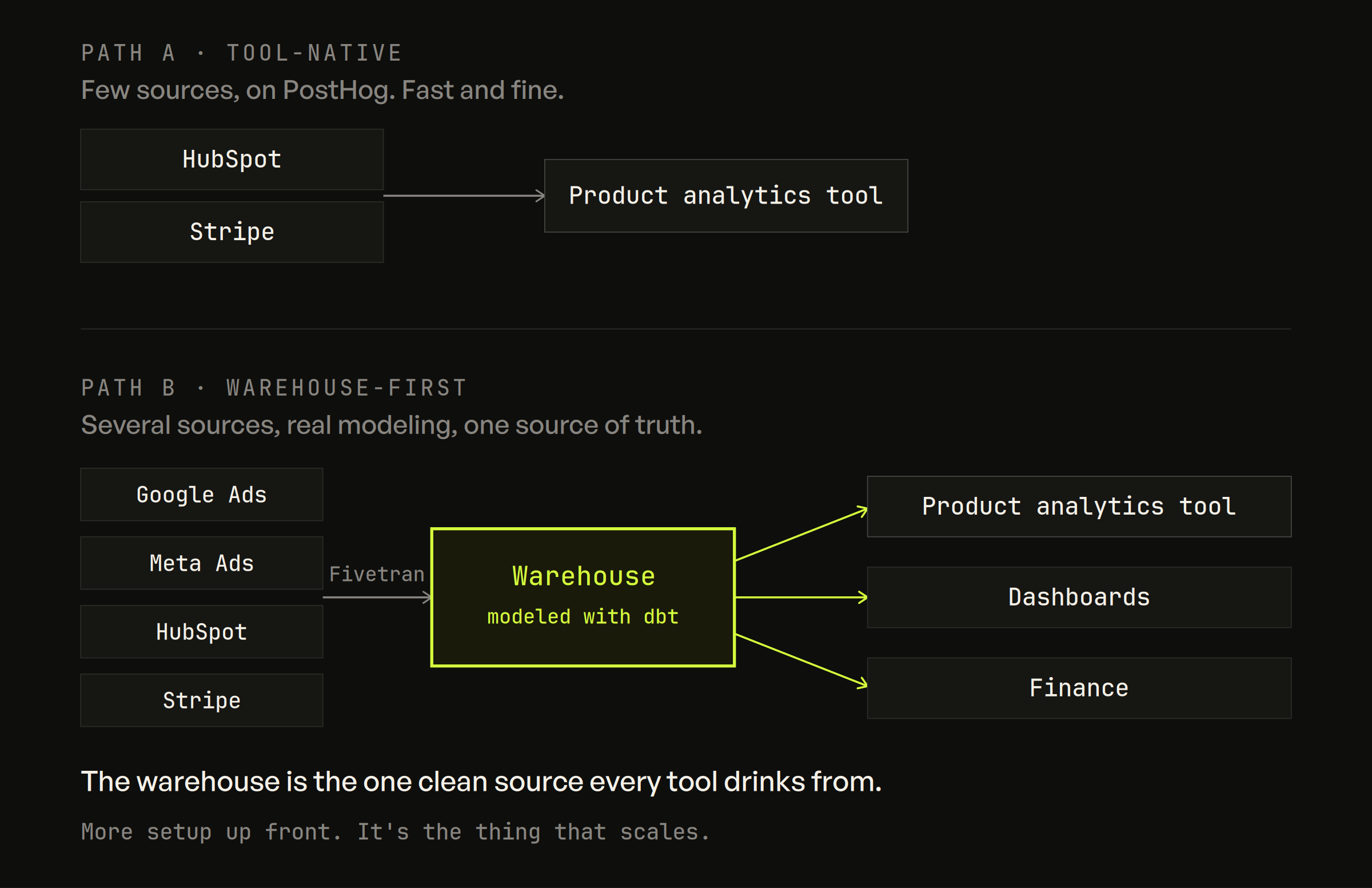This screenshot has height=888, width=1372.
Task: Click the Meta Ads source box
Action: coord(202,563)
